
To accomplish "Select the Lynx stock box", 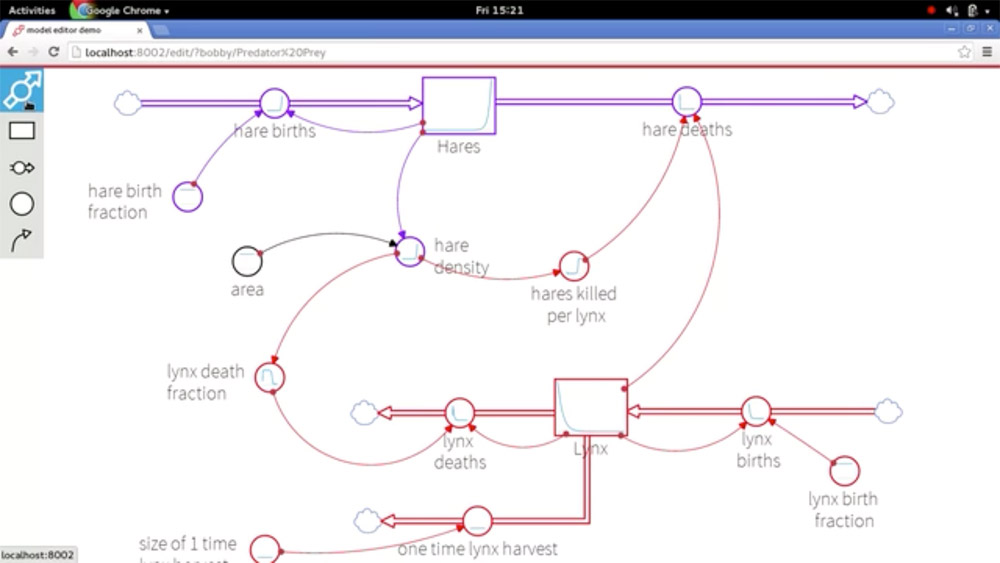I will pos(591,408).
